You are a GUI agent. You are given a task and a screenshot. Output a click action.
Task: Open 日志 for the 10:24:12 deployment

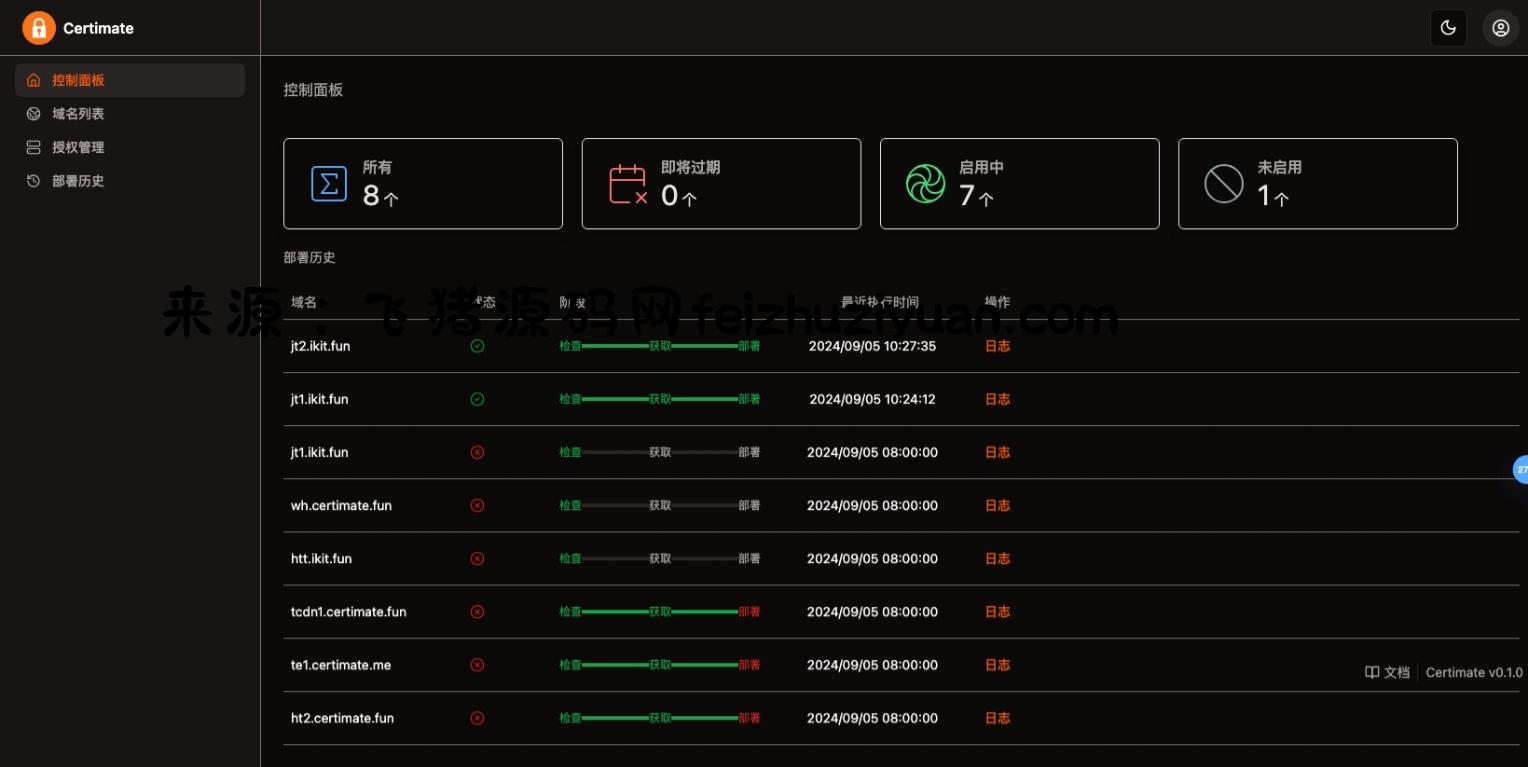coord(997,399)
